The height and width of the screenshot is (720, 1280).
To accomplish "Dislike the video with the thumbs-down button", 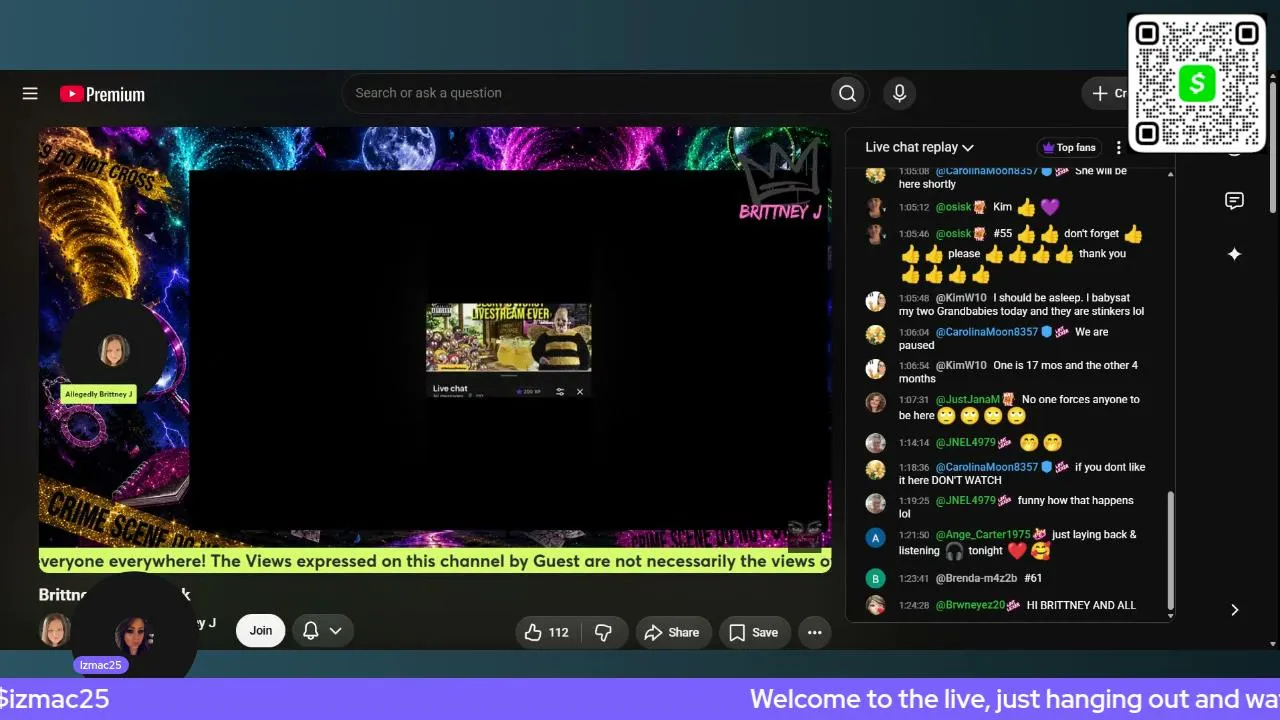I will (603, 632).
